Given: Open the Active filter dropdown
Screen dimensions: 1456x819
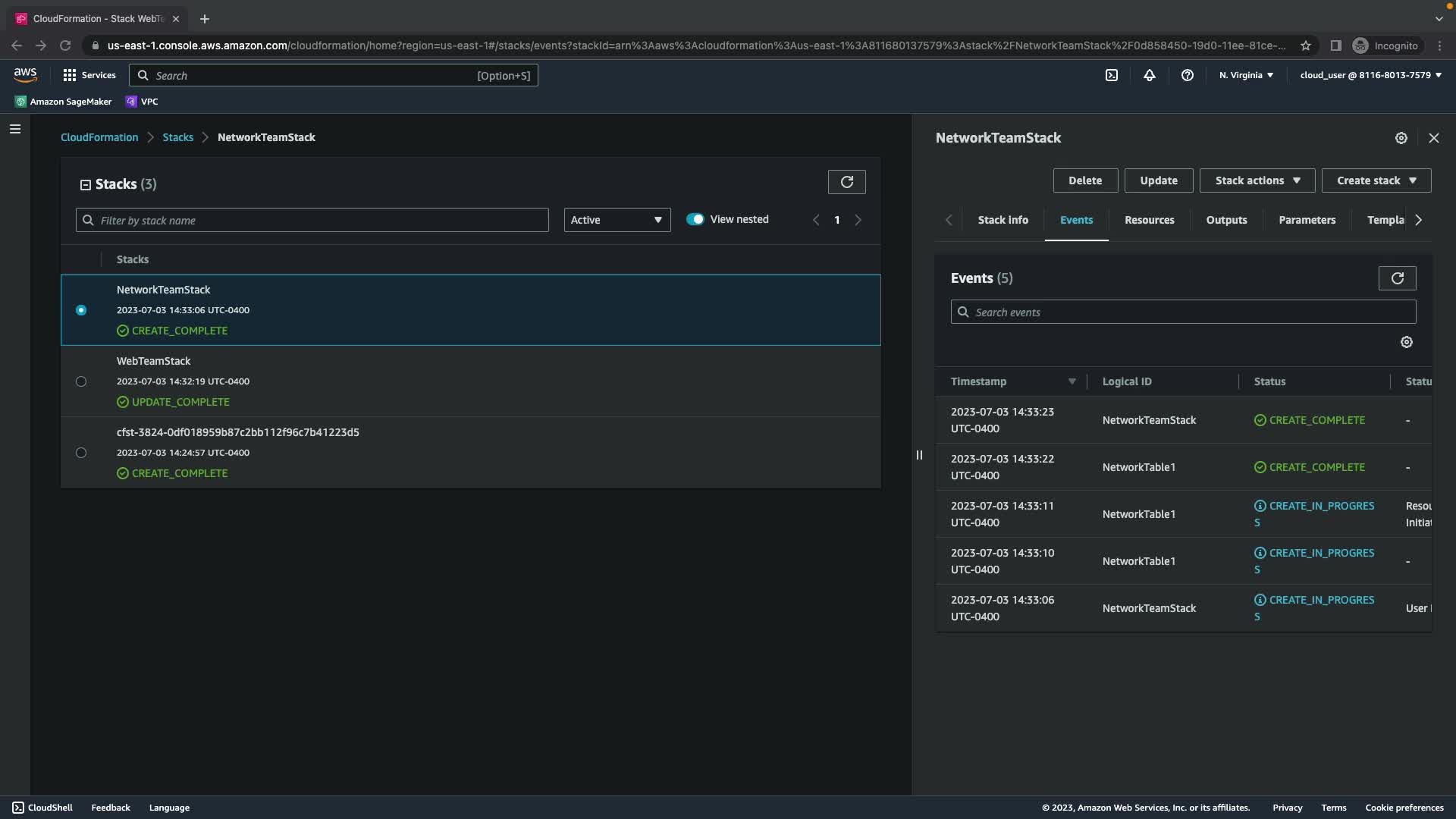Looking at the screenshot, I should [x=617, y=220].
